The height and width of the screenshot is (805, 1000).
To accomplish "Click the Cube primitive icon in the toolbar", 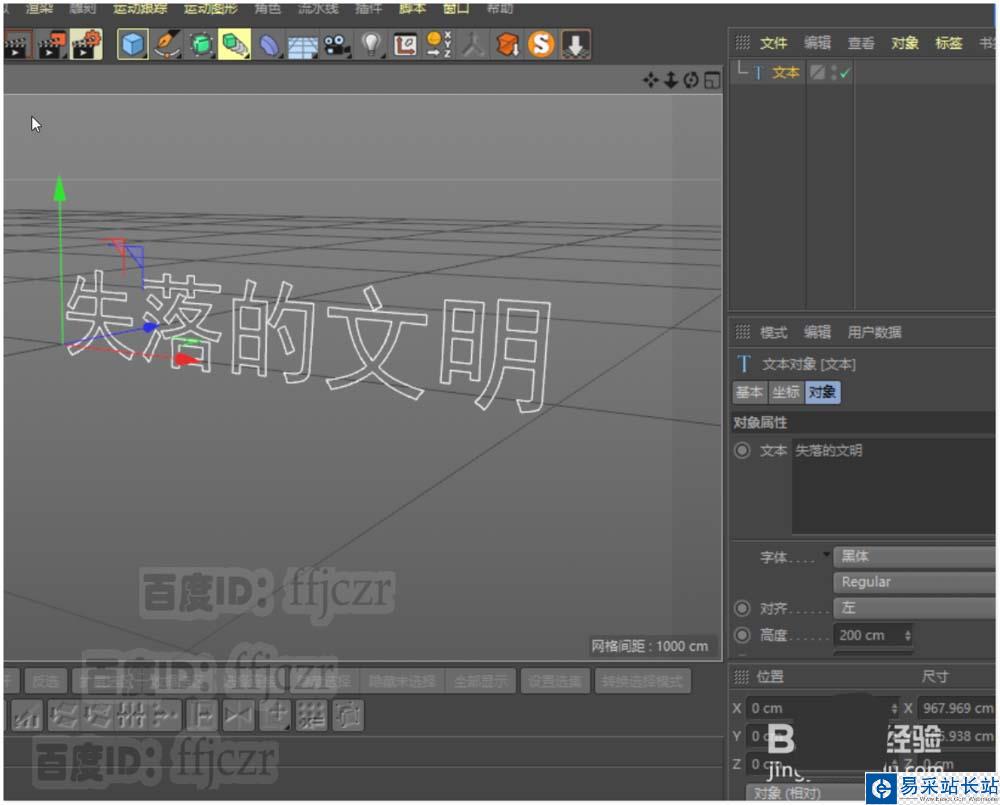I will pos(133,44).
